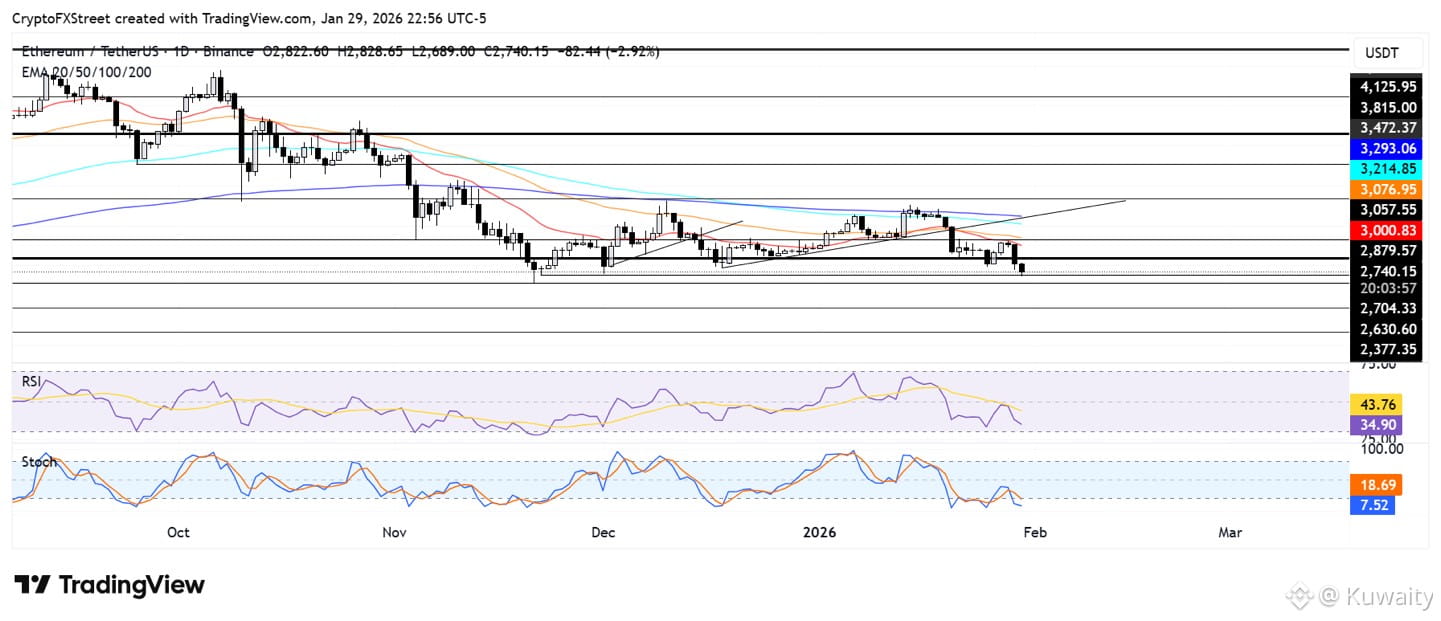Click the Stoch indicator pane label
This screenshot has height=621, width=1441.
37,462
